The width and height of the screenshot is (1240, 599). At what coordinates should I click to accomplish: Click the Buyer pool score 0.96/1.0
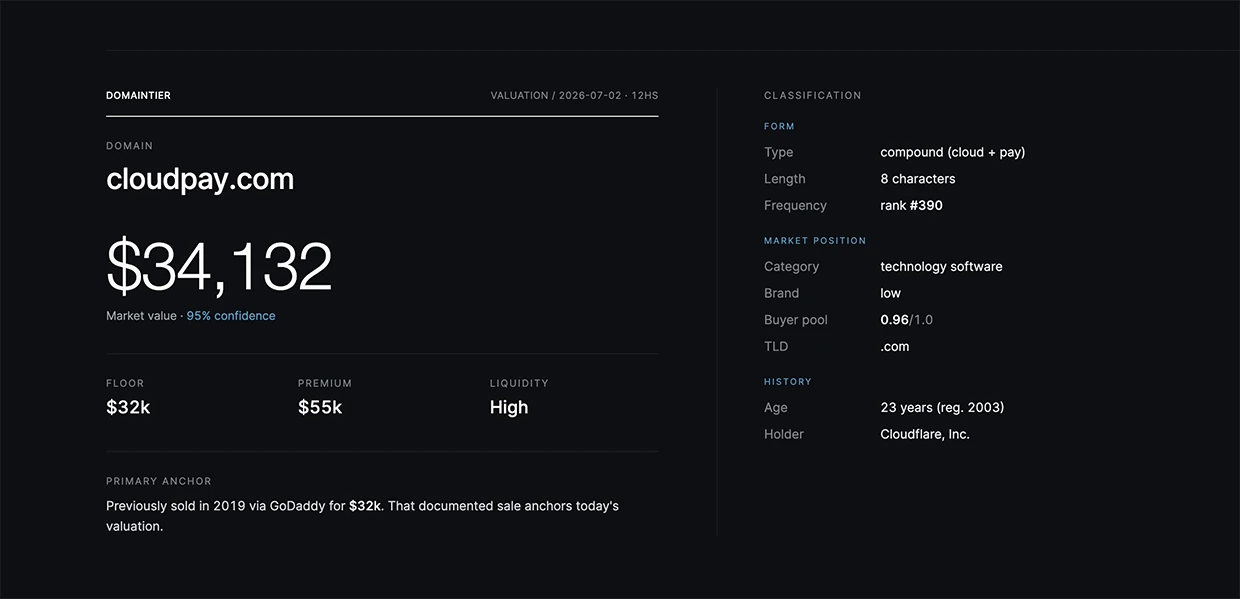(906, 320)
